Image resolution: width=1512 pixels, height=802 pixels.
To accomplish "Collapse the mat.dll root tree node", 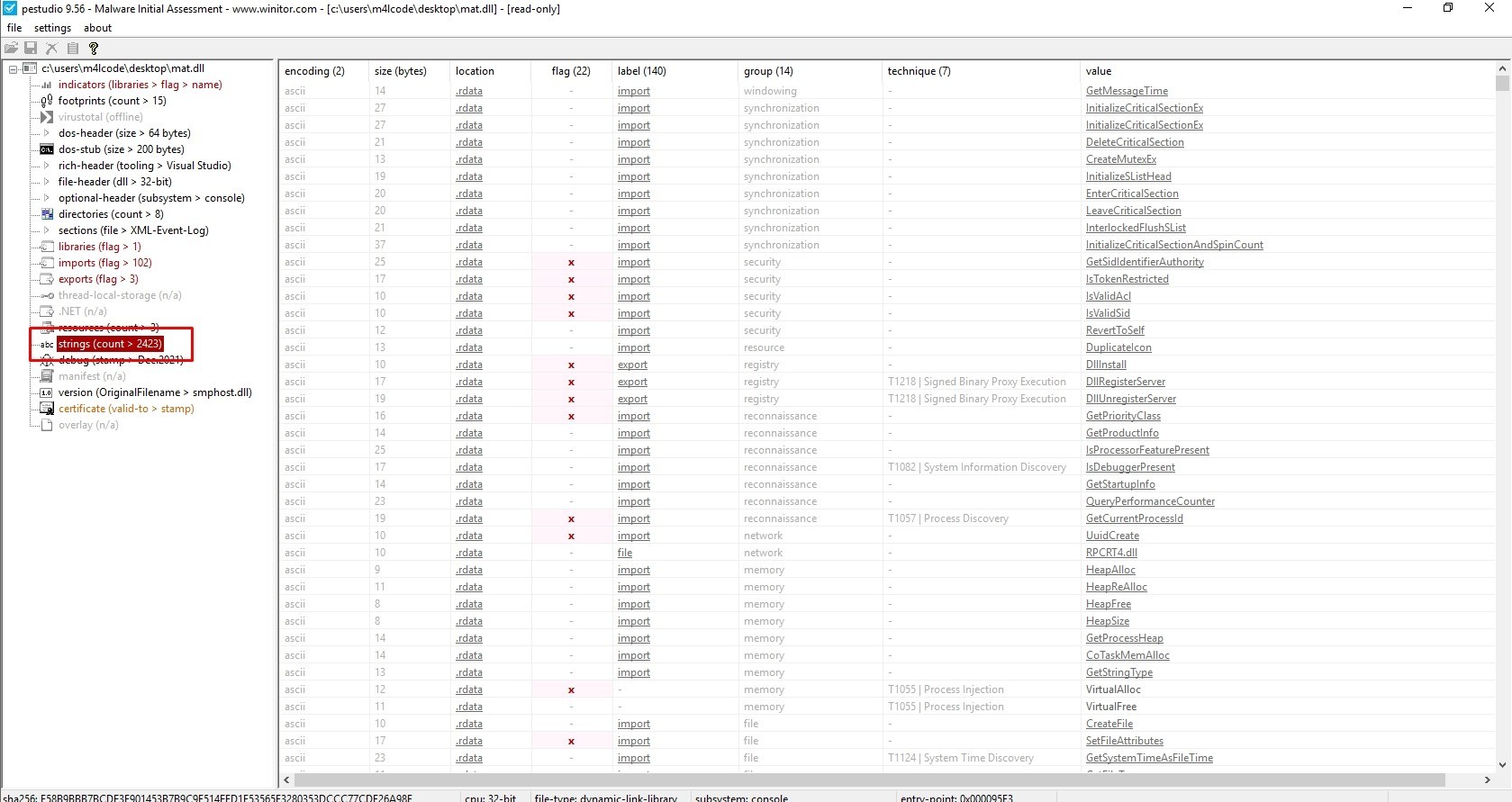I will [13, 68].
